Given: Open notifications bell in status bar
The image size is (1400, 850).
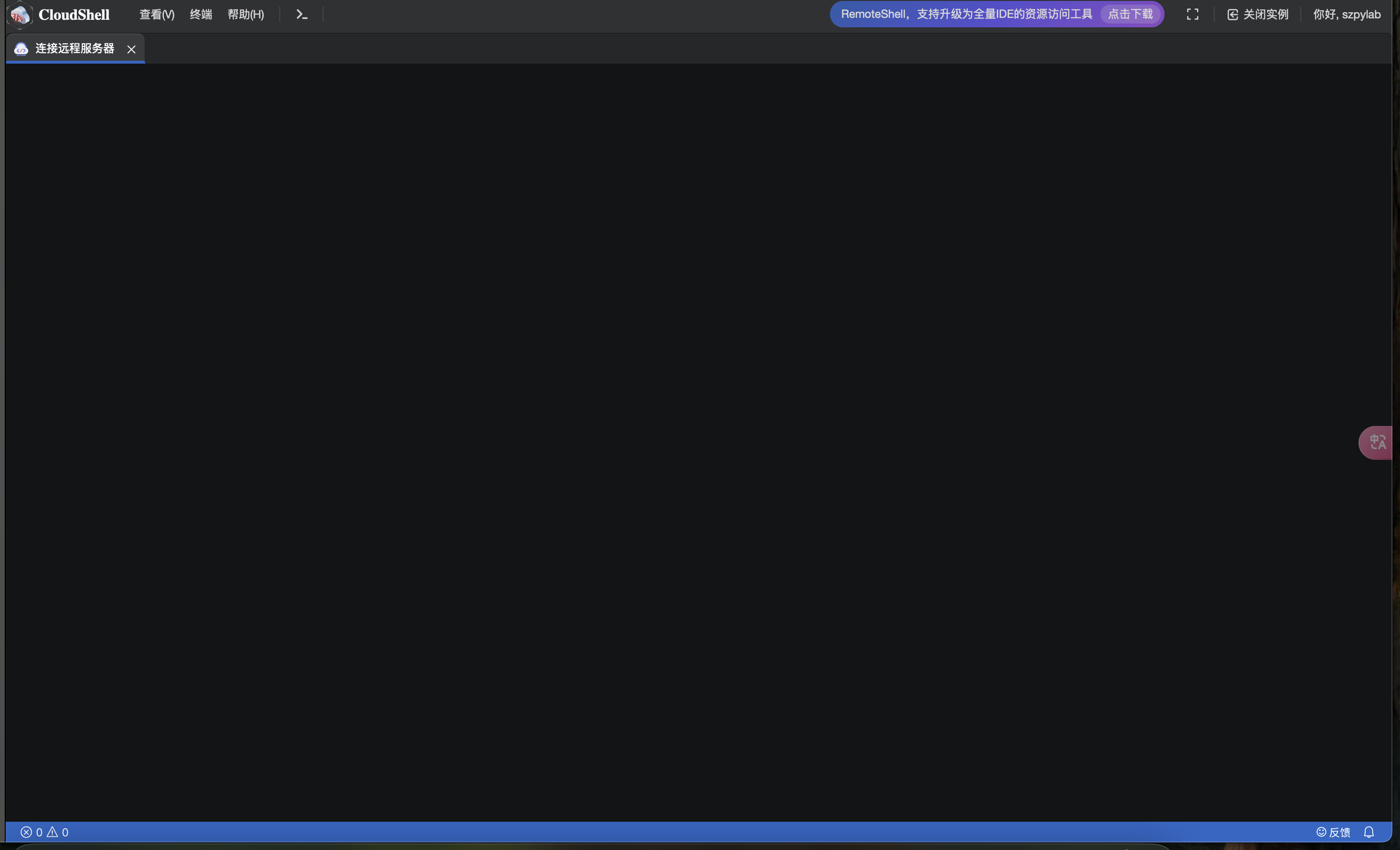Looking at the screenshot, I should (x=1369, y=833).
